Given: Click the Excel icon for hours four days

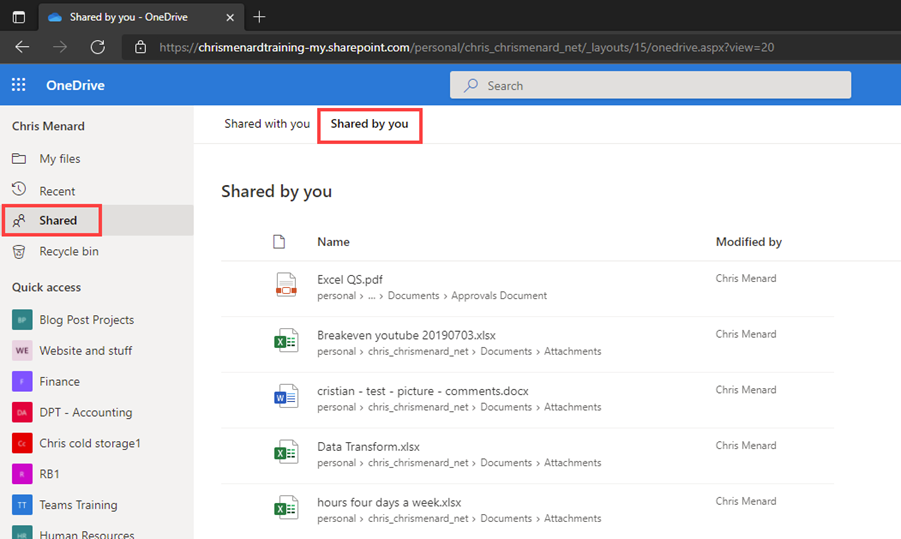Looking at the screenshot, I should (286, 507).
